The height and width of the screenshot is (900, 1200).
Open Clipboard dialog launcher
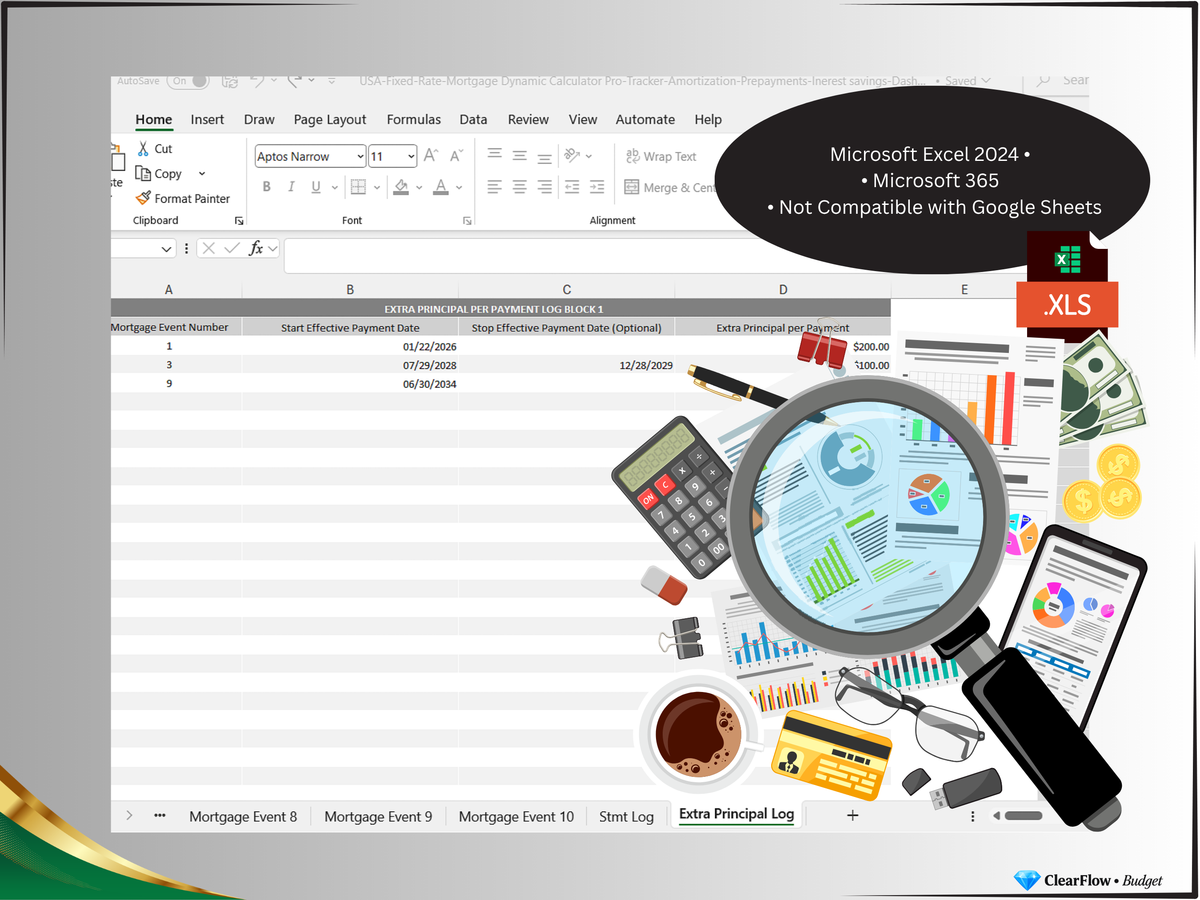coord(238,220)
